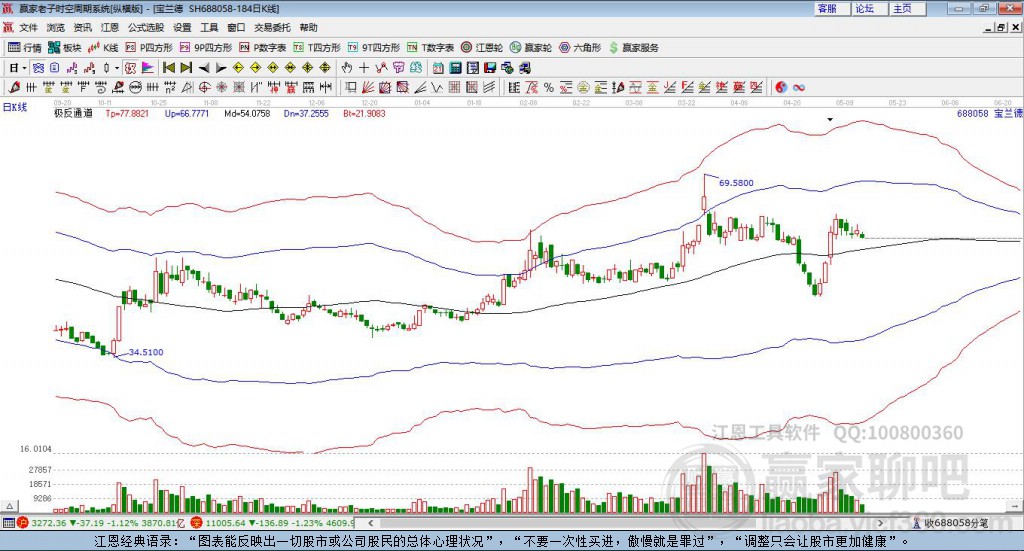Screen dimensions: 1024x551
Task: Click the 论坛 forum button
Action: pyautogui.click(x=869, y=8)
